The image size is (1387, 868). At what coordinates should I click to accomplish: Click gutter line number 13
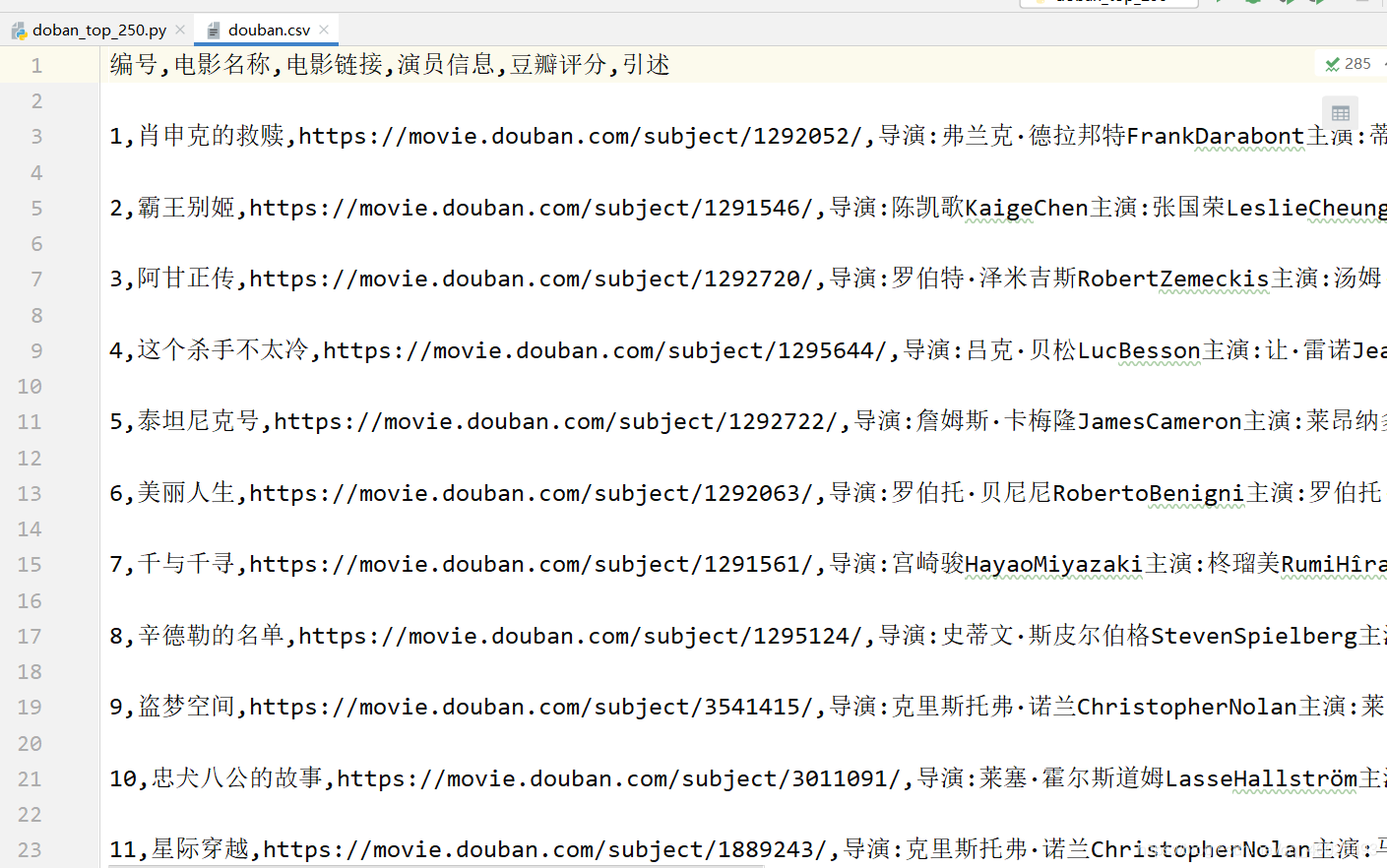point(30,493)
